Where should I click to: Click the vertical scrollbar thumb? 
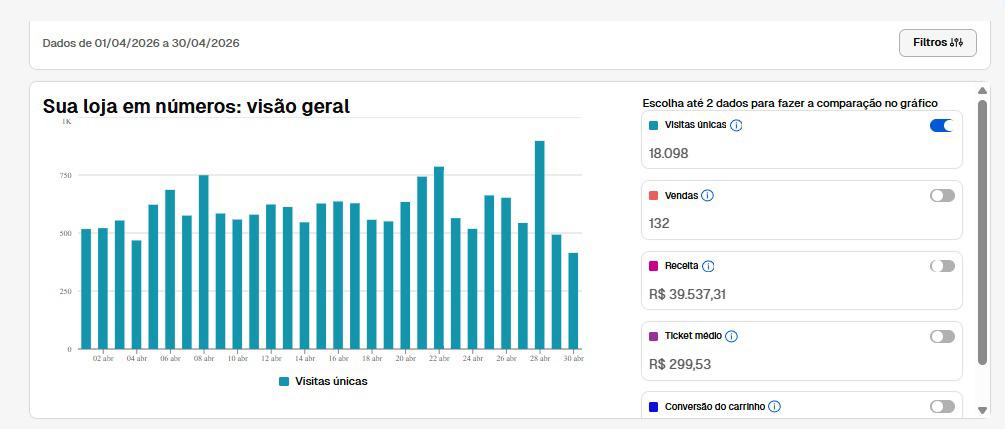pyautogui.click(x=982, y=232)
